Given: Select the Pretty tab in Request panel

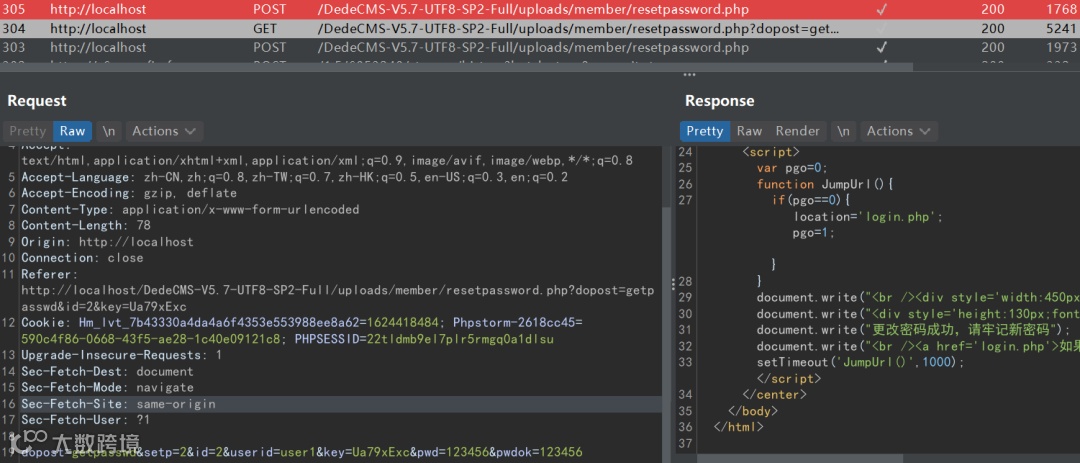Looking at the screenshot, I should [x=28, y=131].
